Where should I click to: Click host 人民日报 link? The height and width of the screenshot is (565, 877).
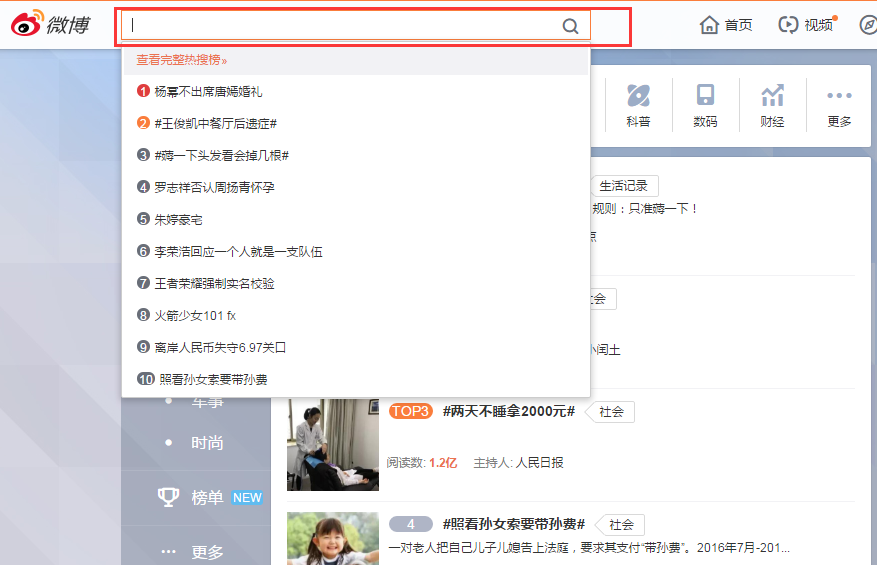pos(539,463)
